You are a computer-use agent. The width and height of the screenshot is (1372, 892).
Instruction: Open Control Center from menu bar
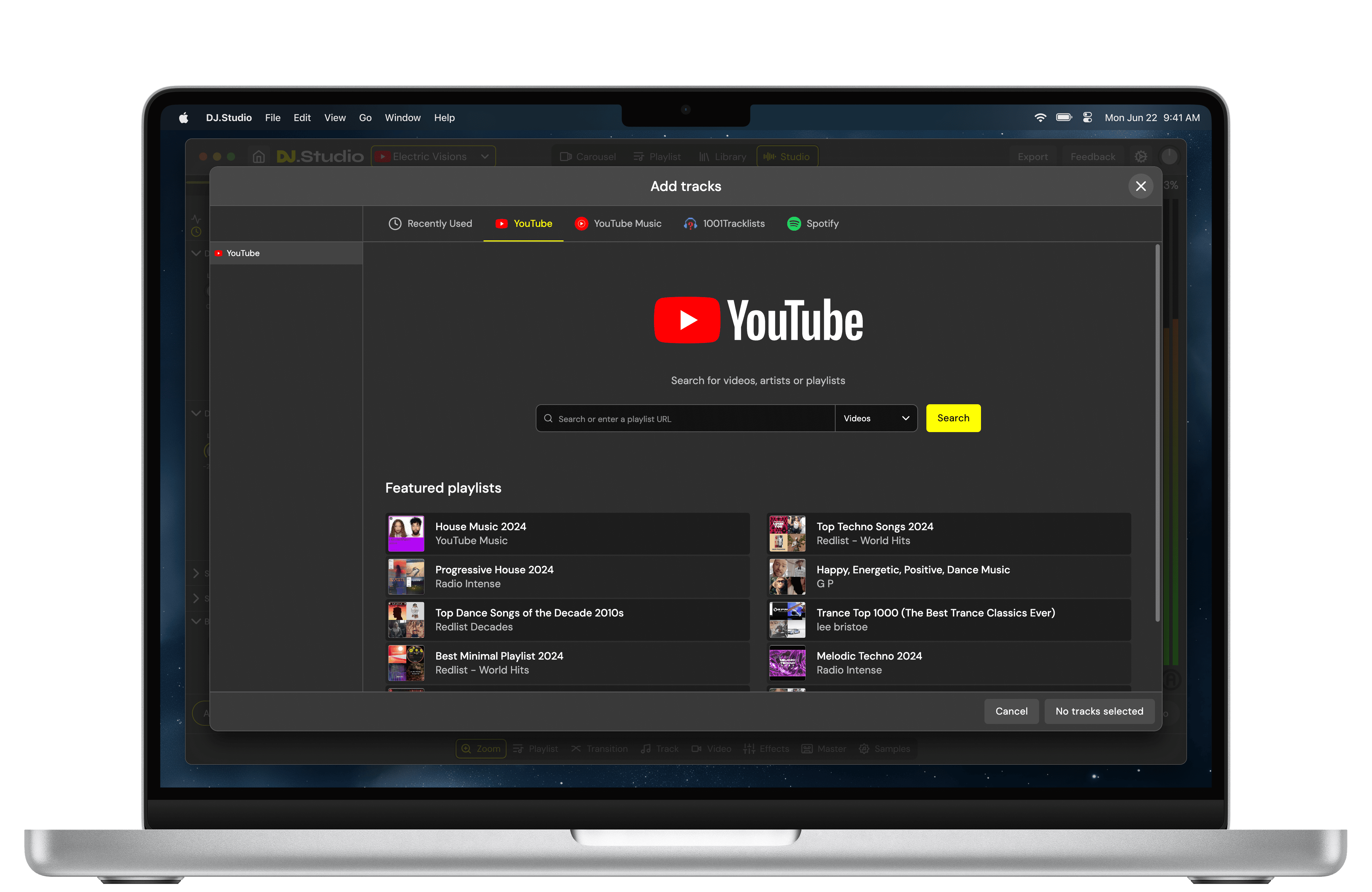[x=1088, y=118]
